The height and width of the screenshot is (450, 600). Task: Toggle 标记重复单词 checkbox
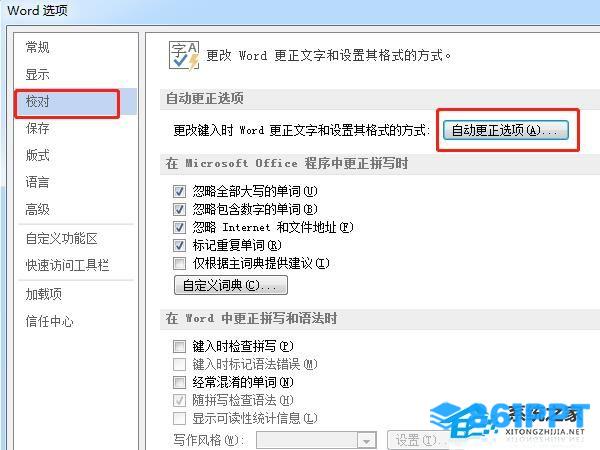point(179,245)
